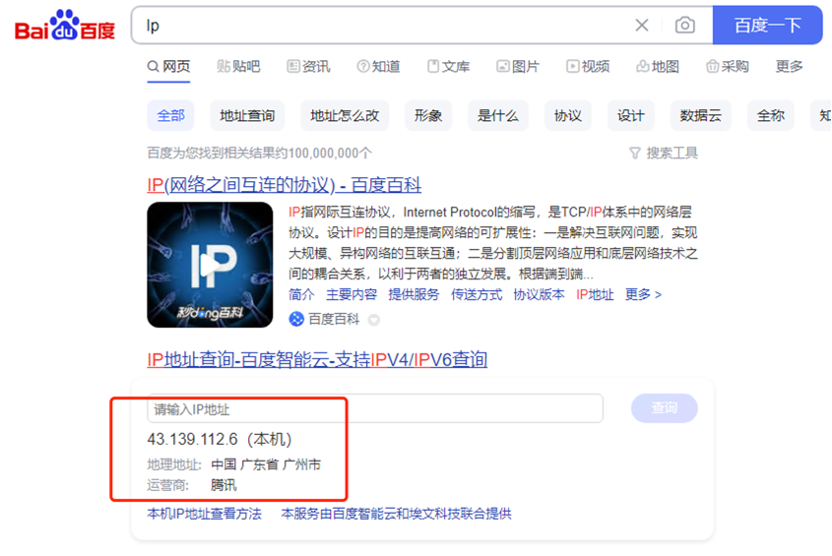Screen dimensions: 832x556
Task: Clear search text with the X icon
Action: pos(642,25)
